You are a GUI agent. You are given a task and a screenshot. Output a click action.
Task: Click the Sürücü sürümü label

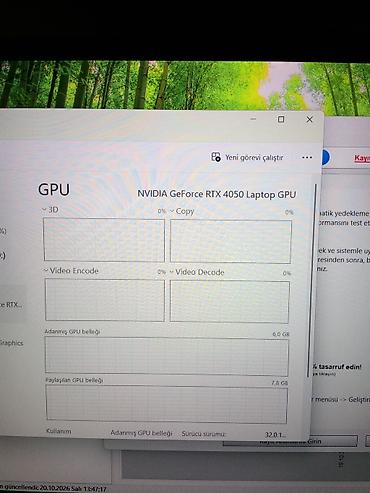[204, 434]
